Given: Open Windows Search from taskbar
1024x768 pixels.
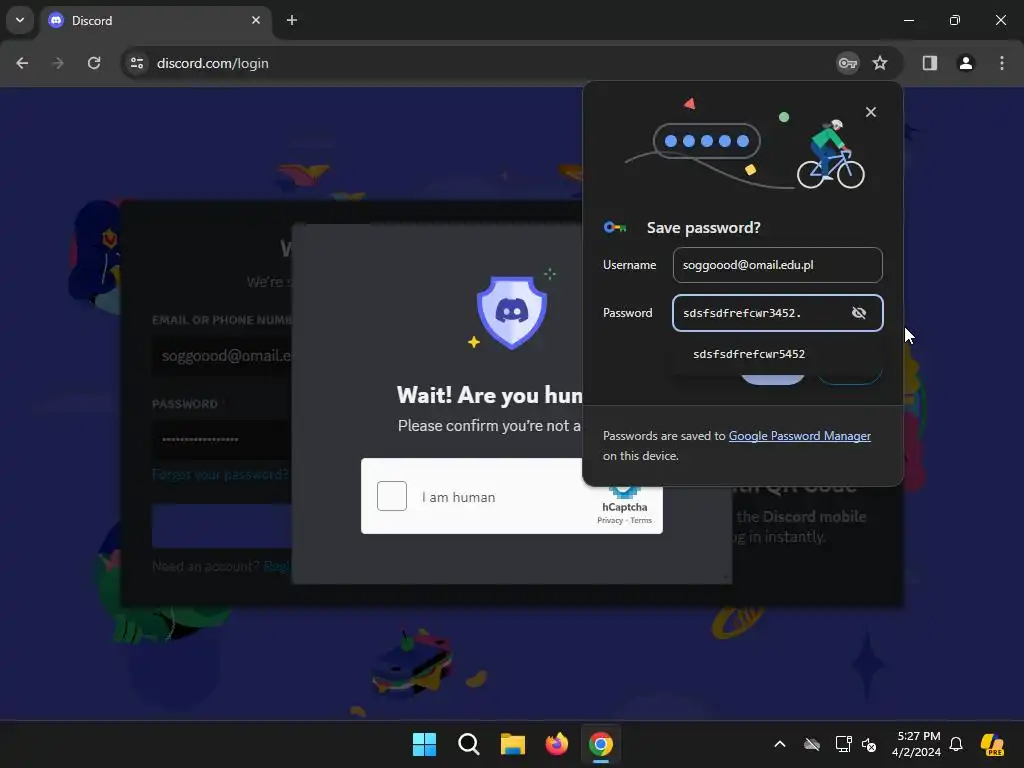Looking at the screenshot, I should 468,744.
